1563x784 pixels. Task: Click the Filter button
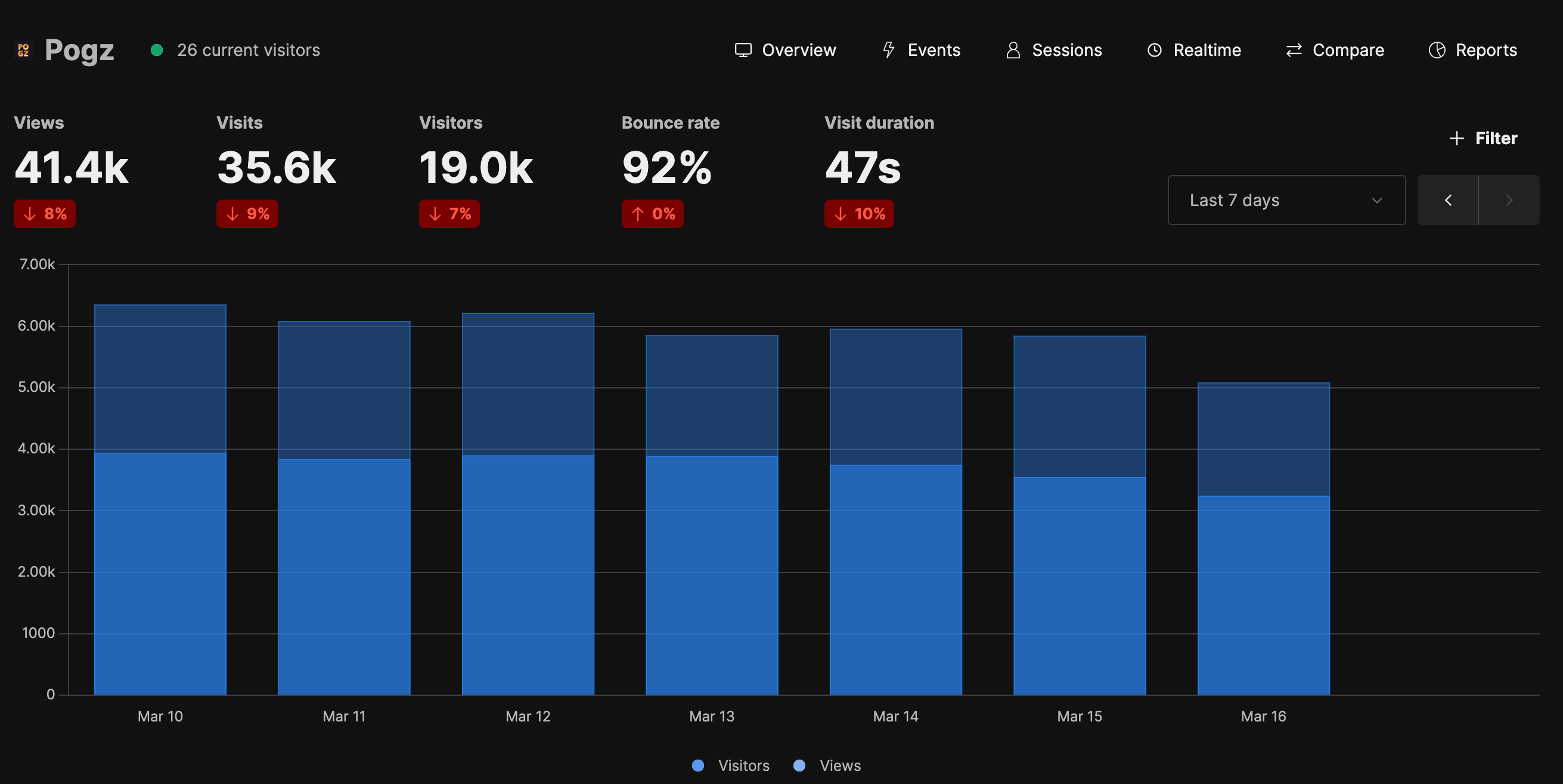[x=1495, y=138]
